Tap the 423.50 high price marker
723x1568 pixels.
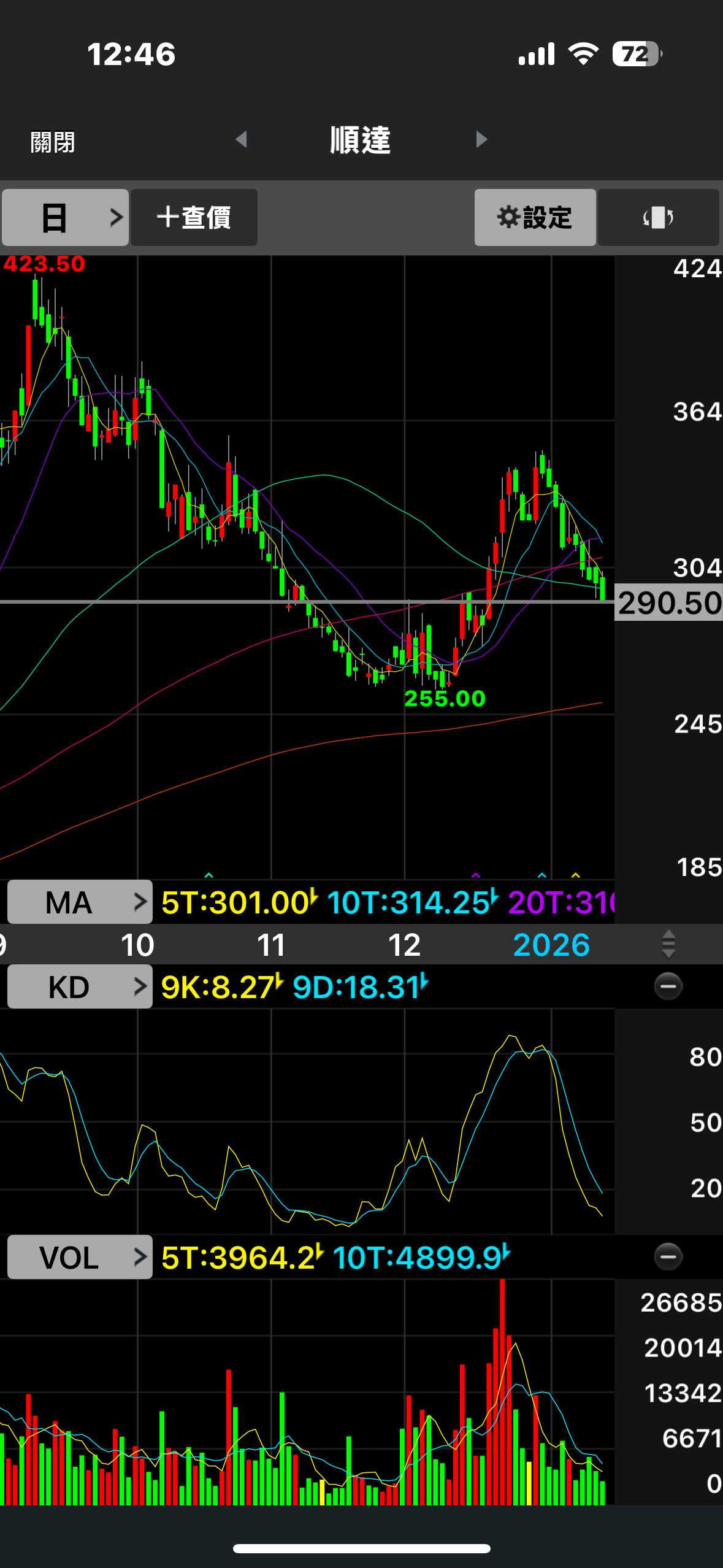[44, 264]
